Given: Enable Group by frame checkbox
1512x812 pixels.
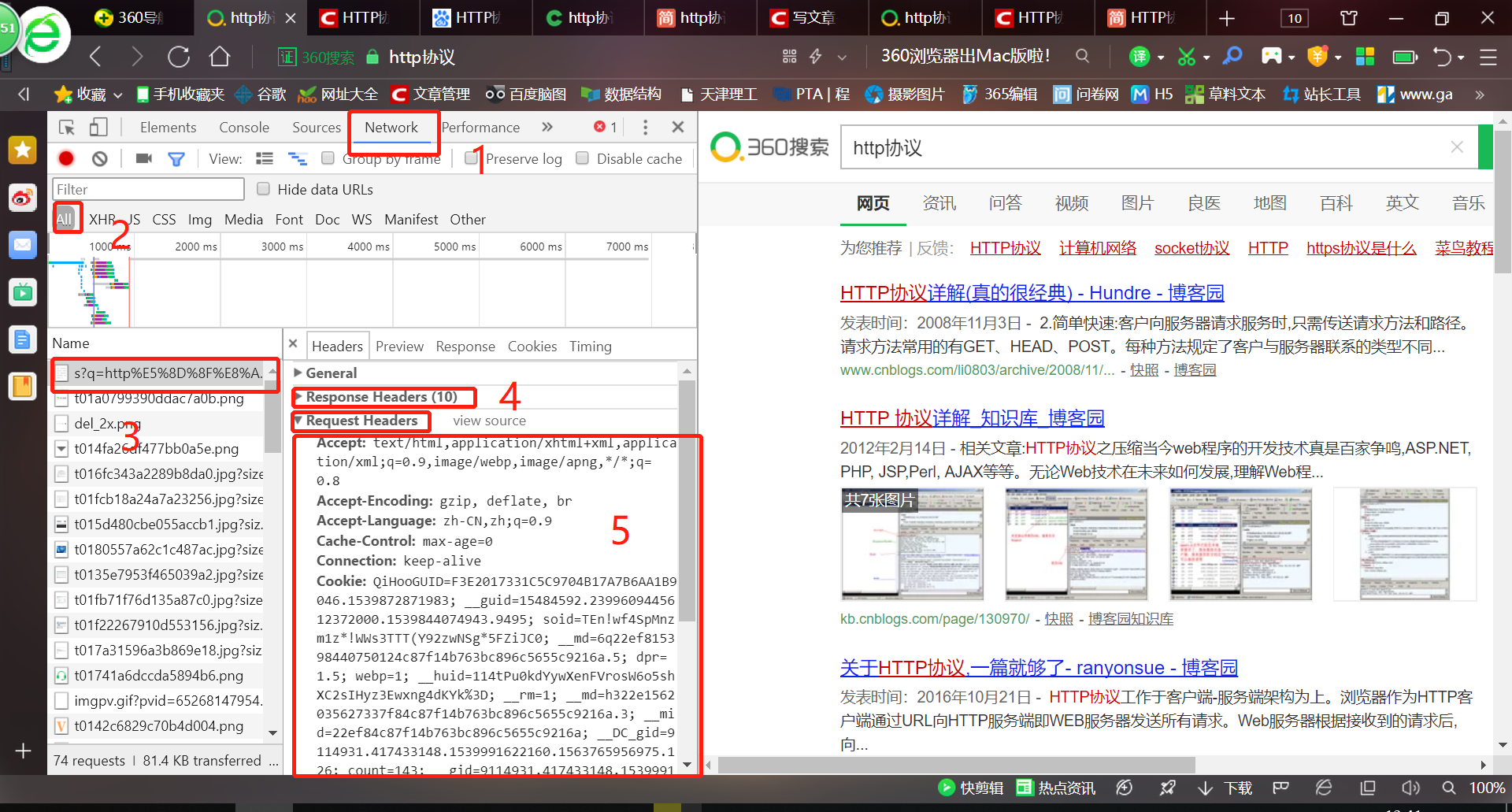Looking at the screenshot, I should (x=328, y=158).
